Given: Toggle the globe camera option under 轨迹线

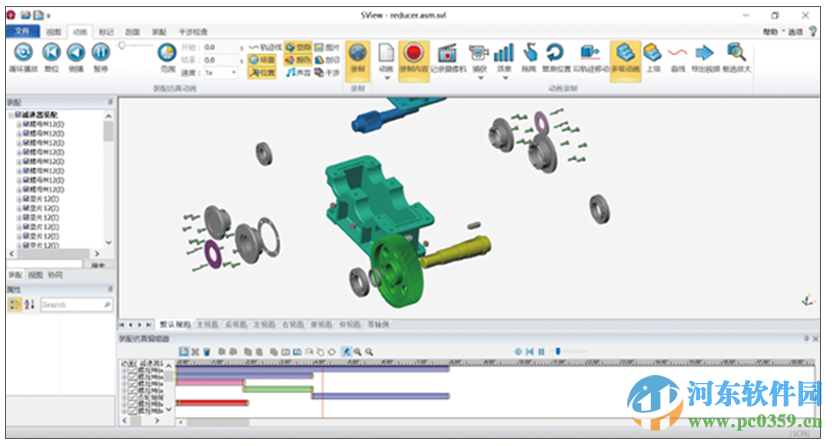Looking at the screenshot, I should click(261, 60).
